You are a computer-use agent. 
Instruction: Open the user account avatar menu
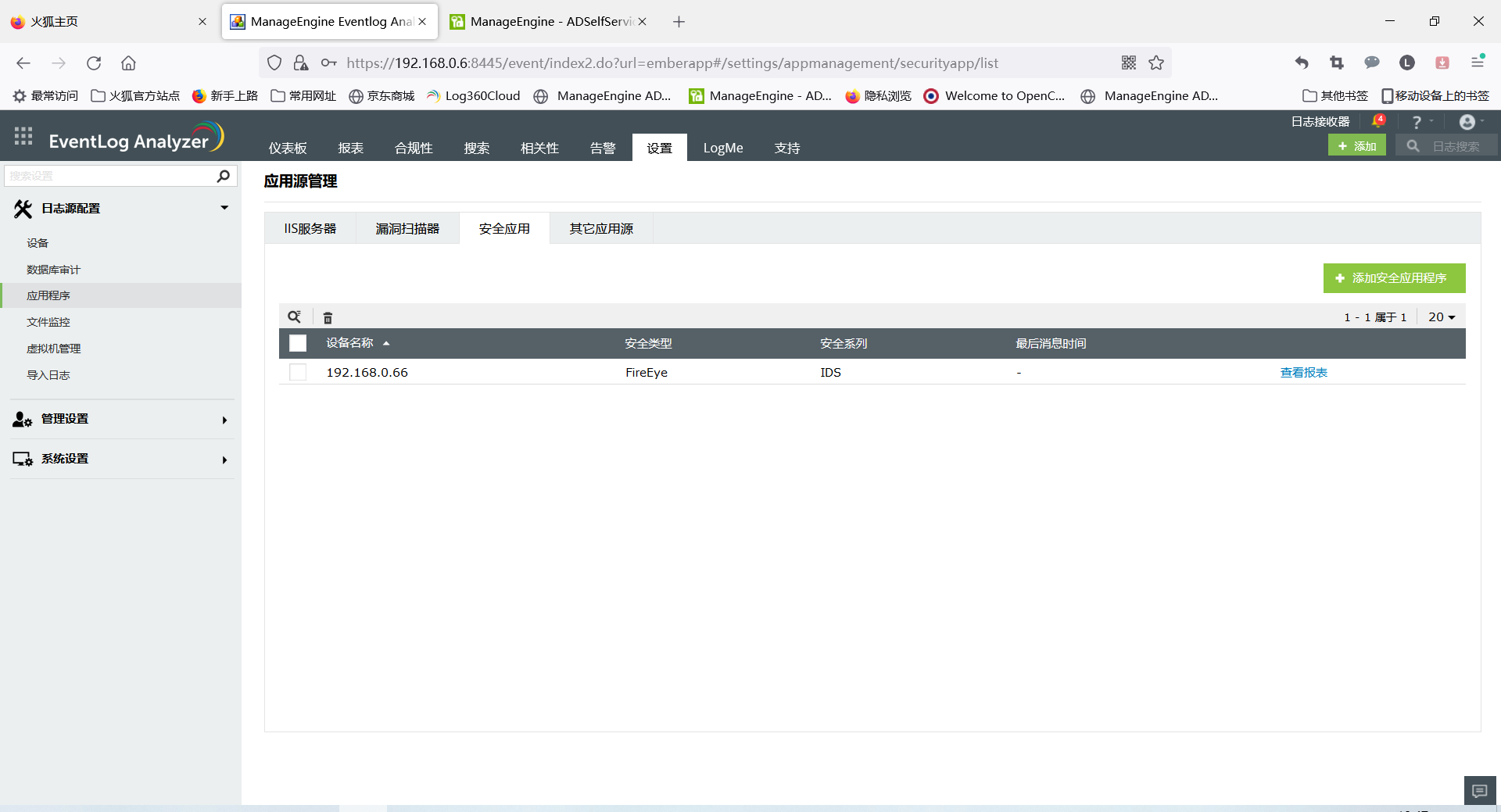[x=1467, y=122]
